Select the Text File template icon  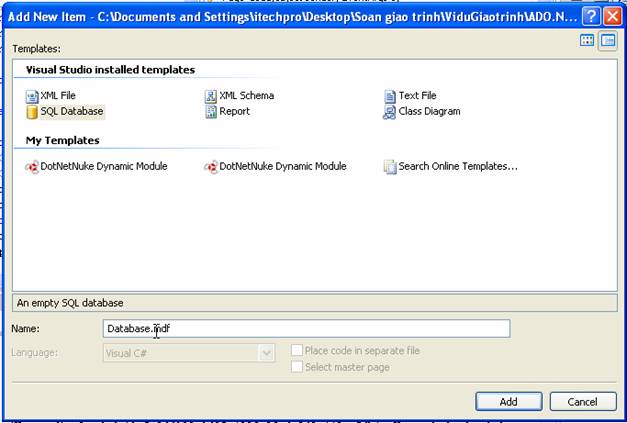coord(390,96)
